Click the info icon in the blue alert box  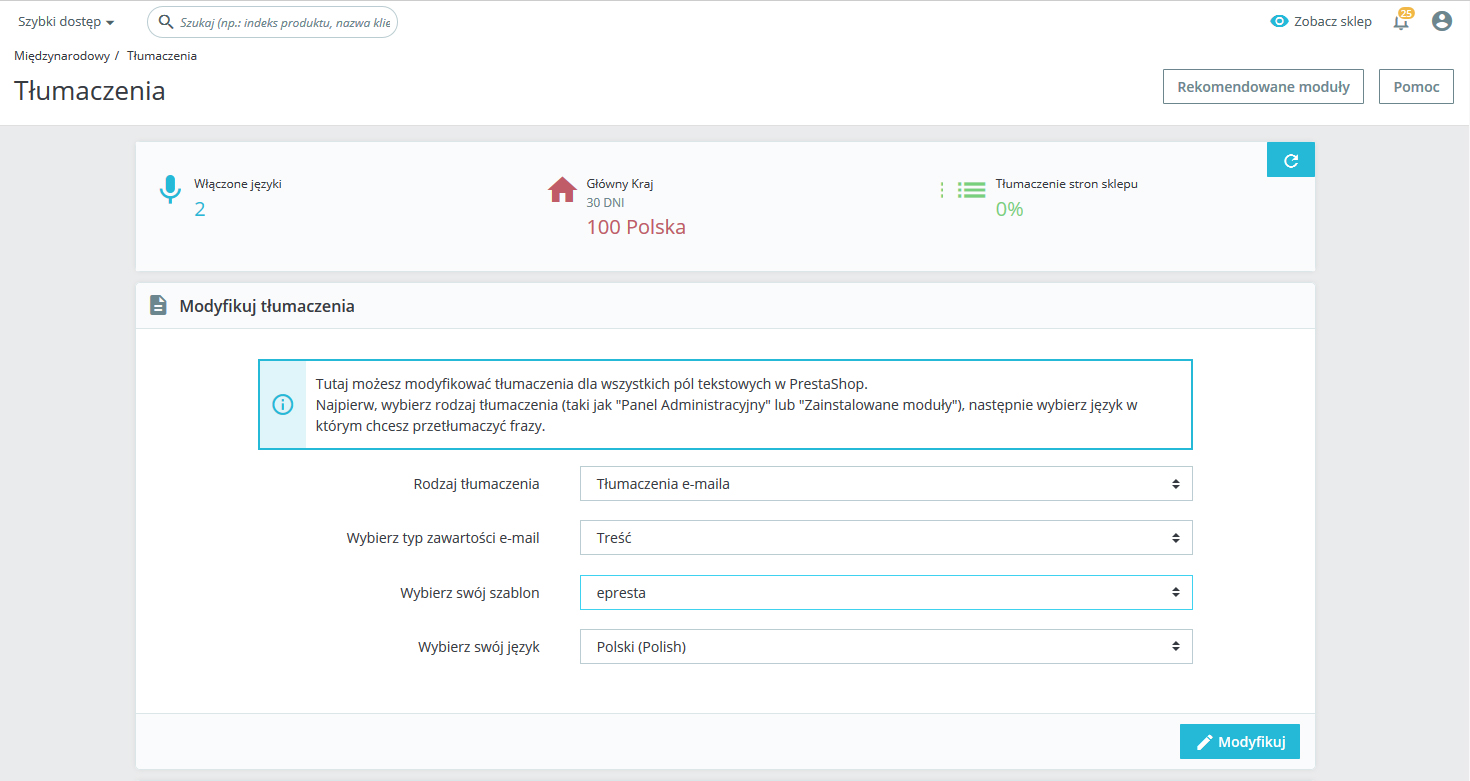(283, 405)
